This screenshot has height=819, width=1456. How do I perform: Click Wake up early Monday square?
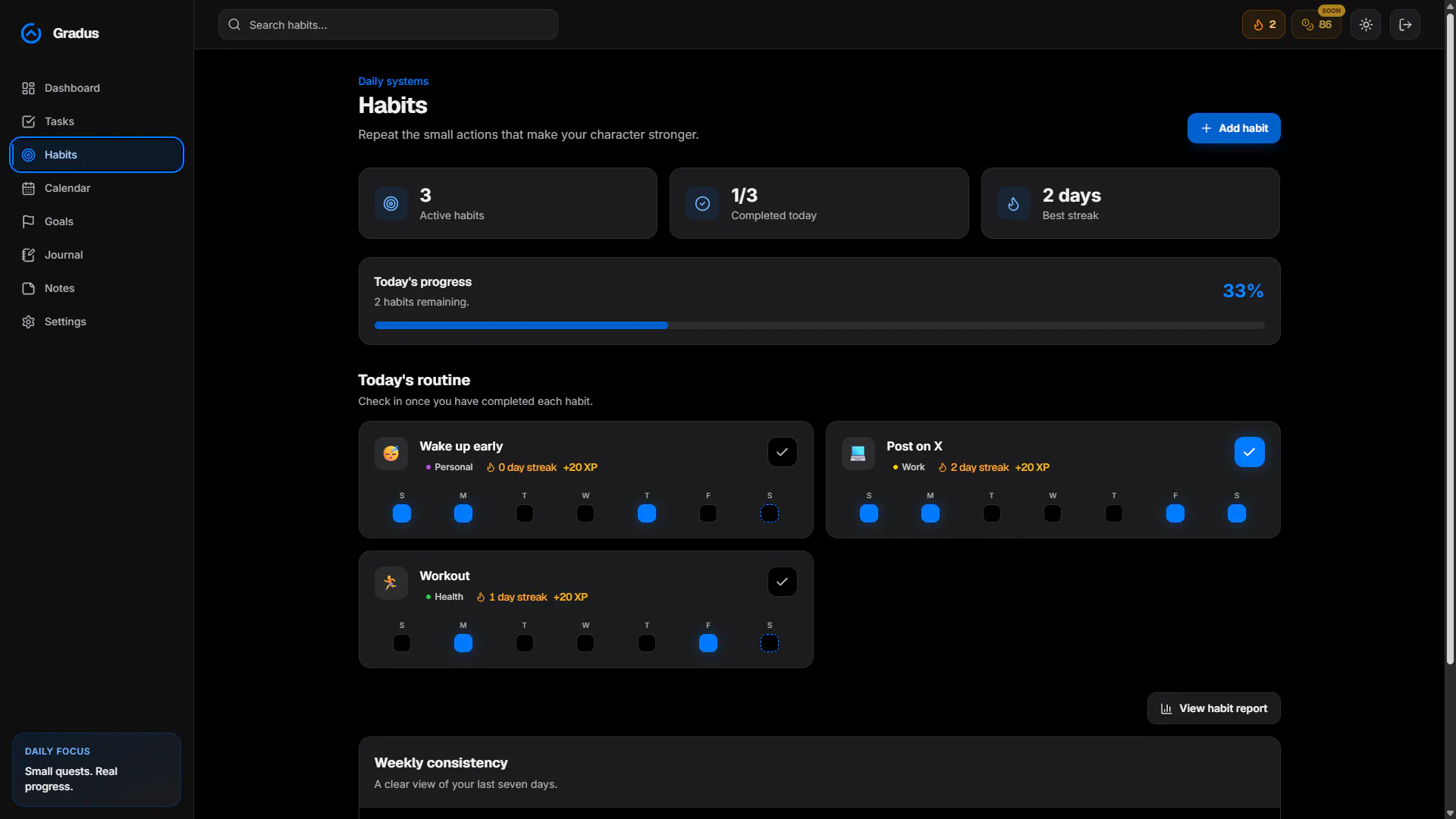[x=463, y=513]
